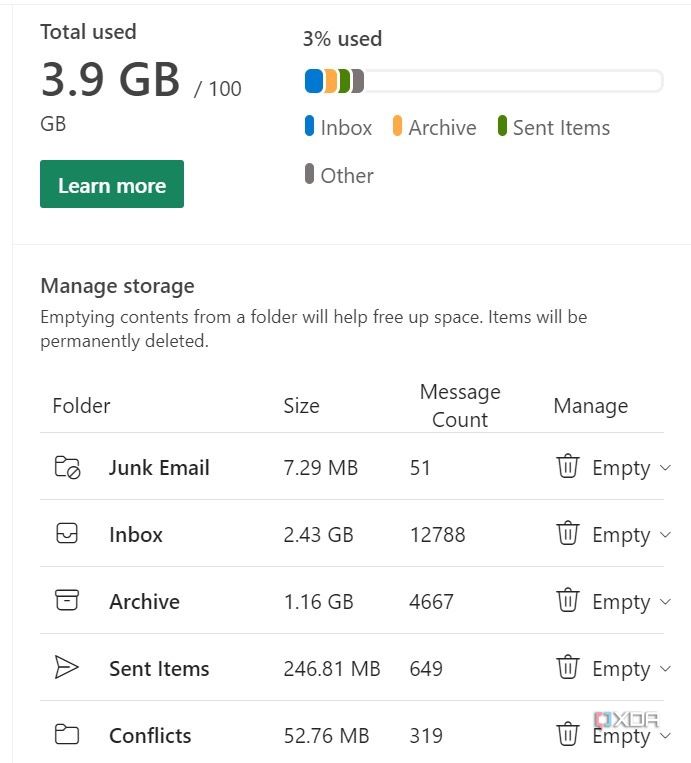This screenshot has height=763, width=691.
Task: Click the trash icon for Sent Items
Action: (x=568, y=667)
